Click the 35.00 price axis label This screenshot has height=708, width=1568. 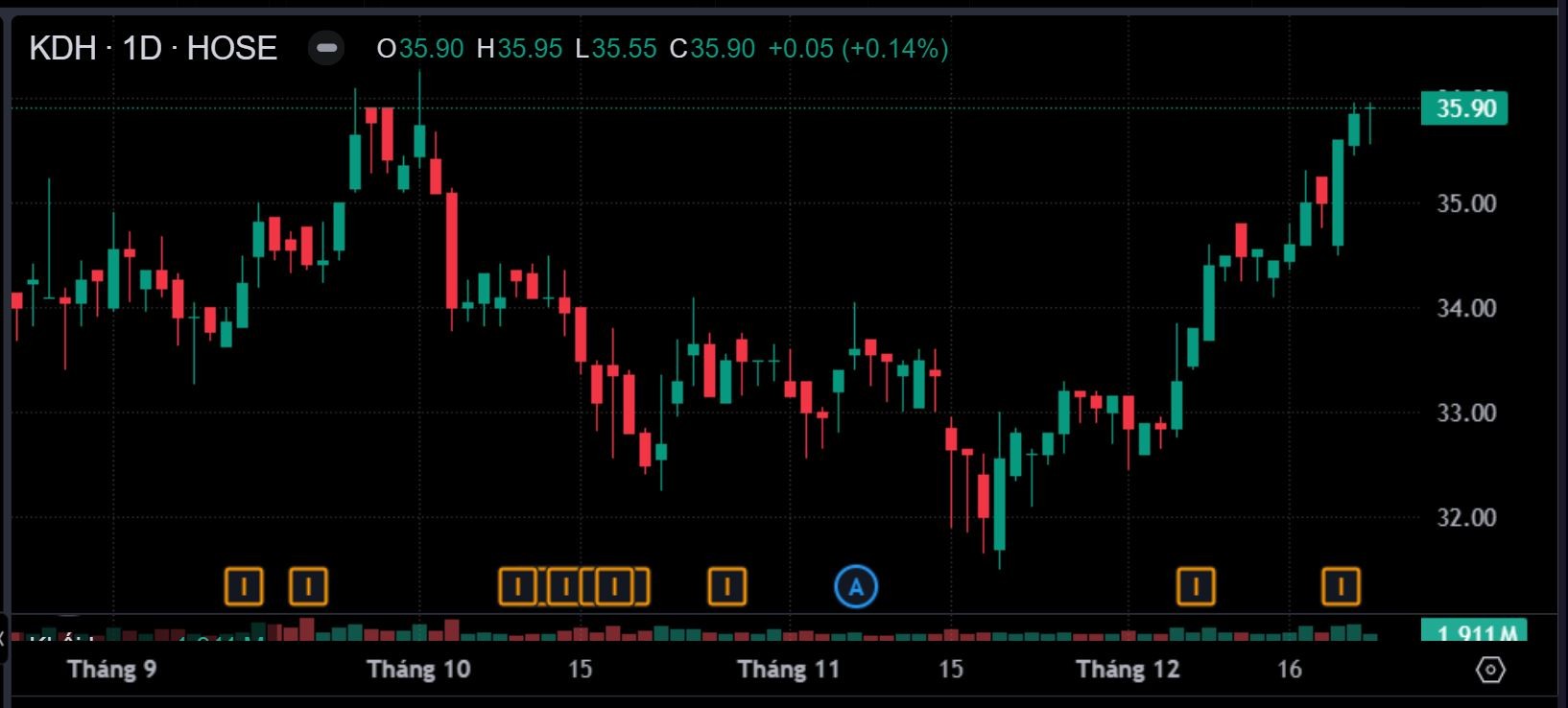[1466, 203]
